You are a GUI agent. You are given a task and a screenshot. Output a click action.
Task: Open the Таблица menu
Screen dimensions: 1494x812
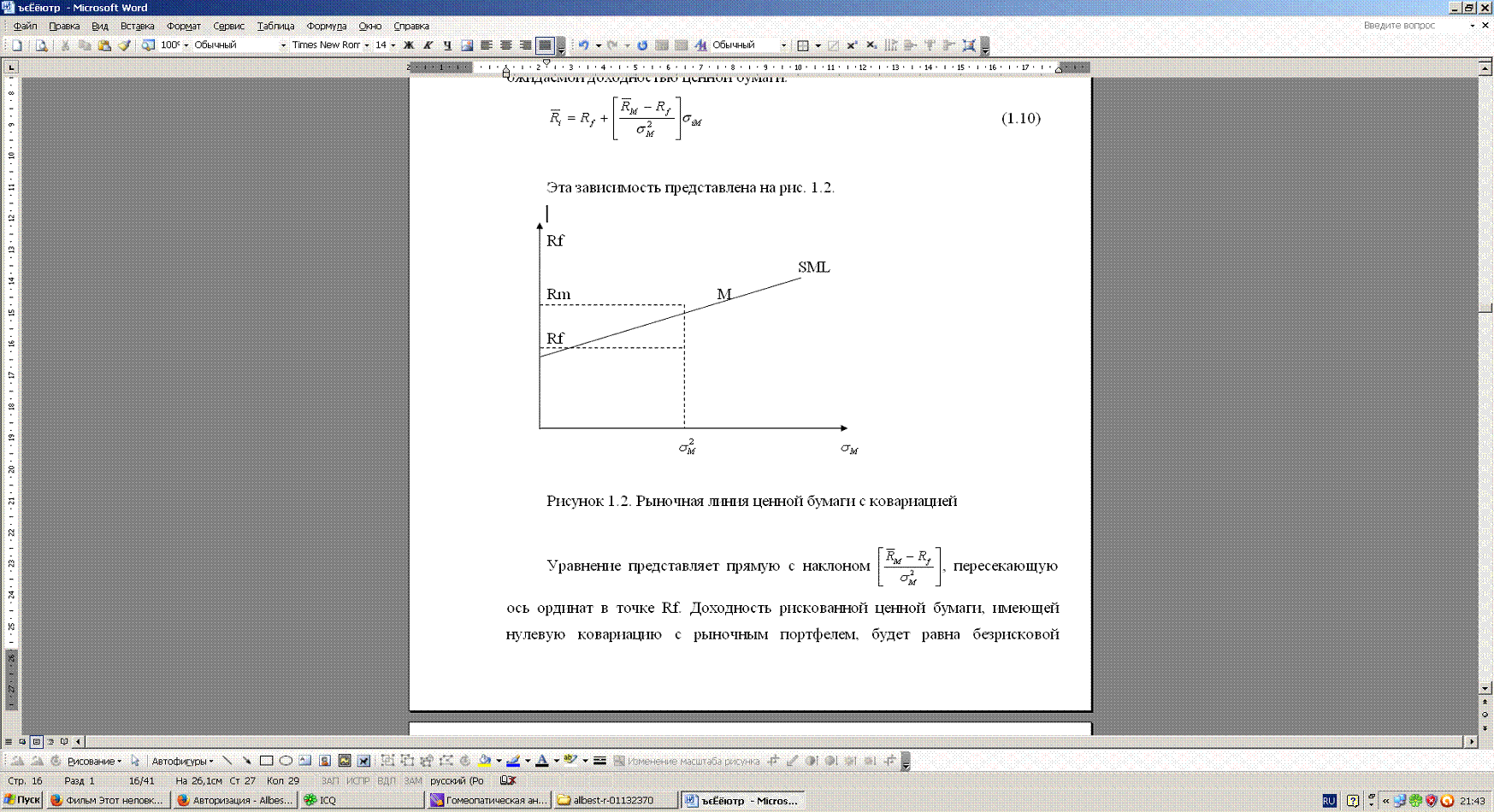pos(275,26)
